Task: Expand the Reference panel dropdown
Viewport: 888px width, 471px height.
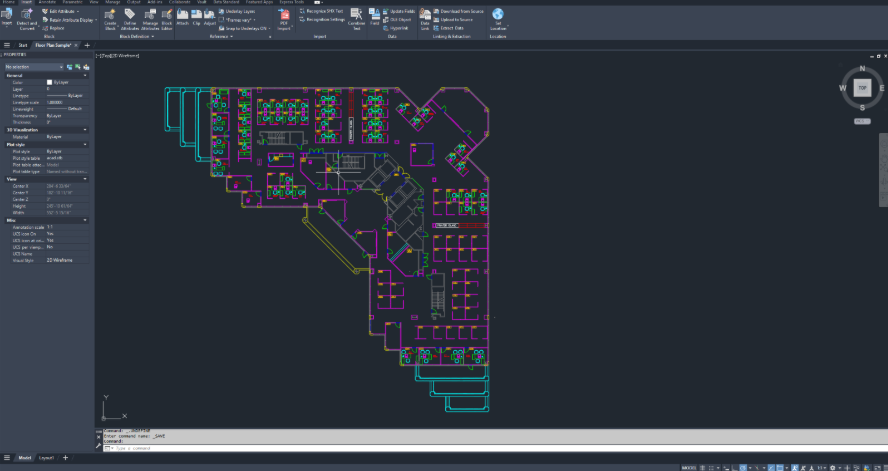Action: pos(221,36)
